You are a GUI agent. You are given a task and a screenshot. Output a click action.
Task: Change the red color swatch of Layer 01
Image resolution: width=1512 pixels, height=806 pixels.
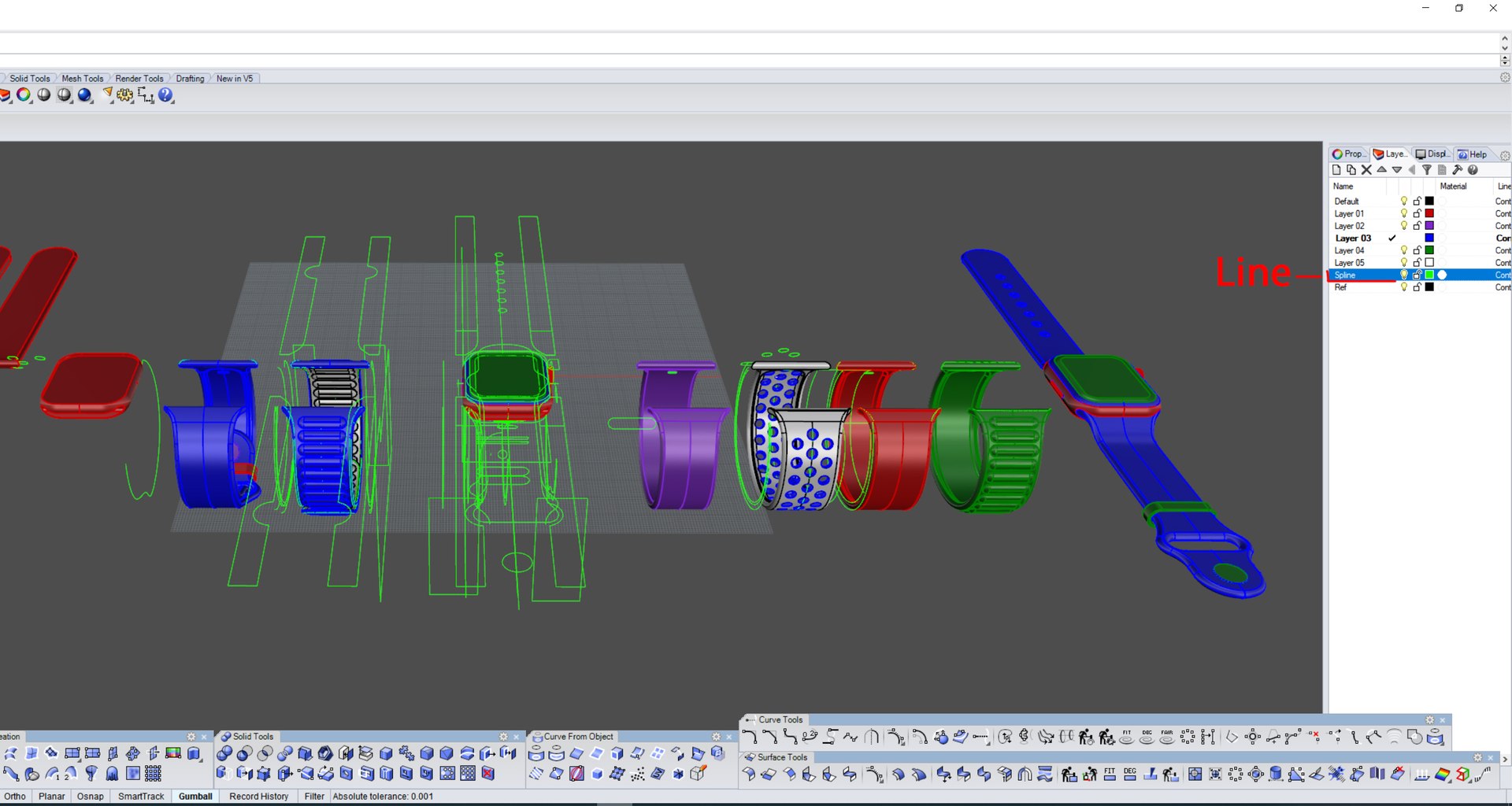(1429, 213)
